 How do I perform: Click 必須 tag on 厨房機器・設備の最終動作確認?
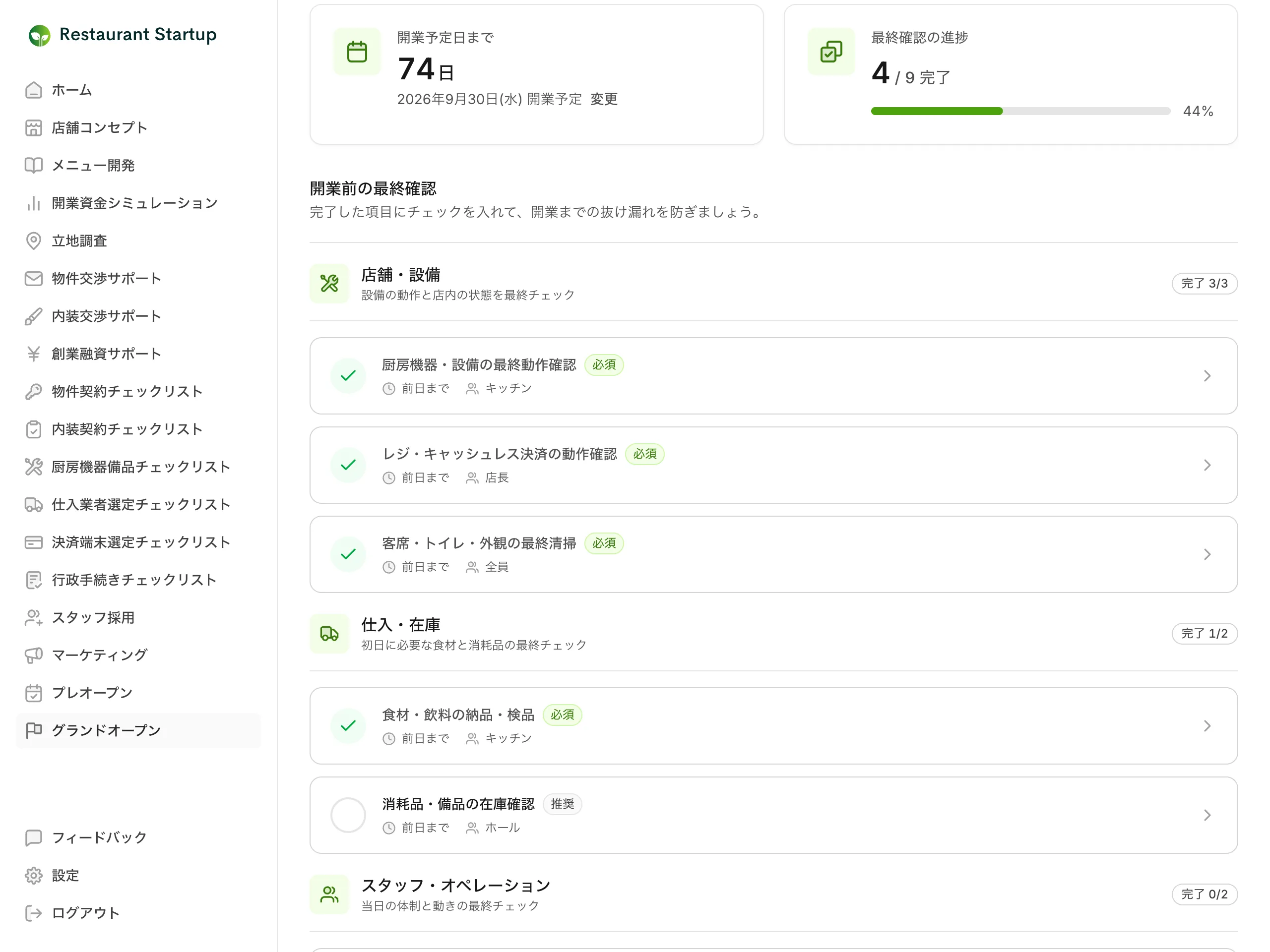[x=604, y=365]
